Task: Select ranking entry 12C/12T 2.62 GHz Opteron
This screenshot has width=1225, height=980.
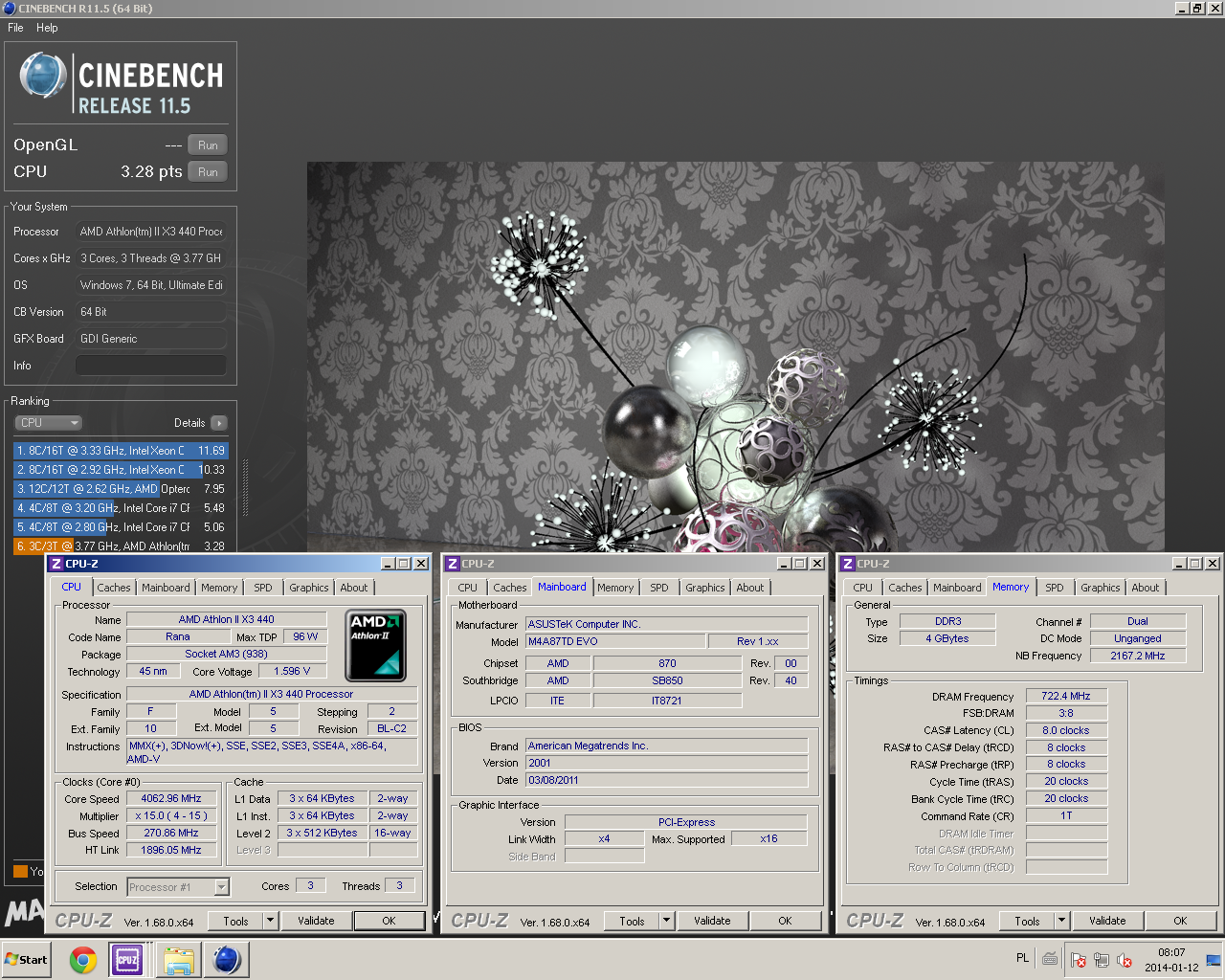Action: tap(121, 489)
